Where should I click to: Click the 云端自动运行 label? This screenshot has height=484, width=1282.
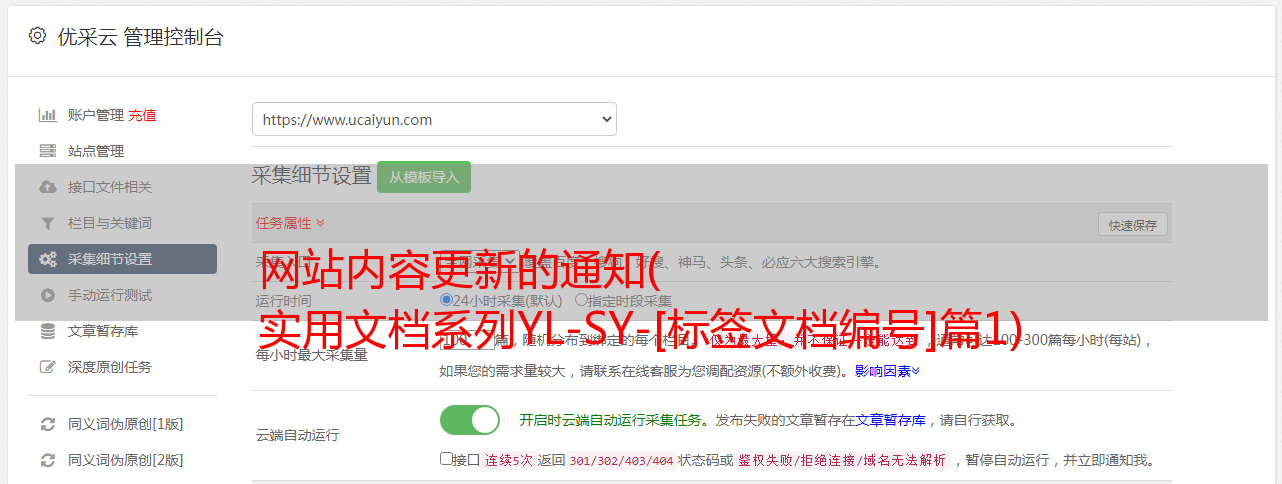[297, 435]
